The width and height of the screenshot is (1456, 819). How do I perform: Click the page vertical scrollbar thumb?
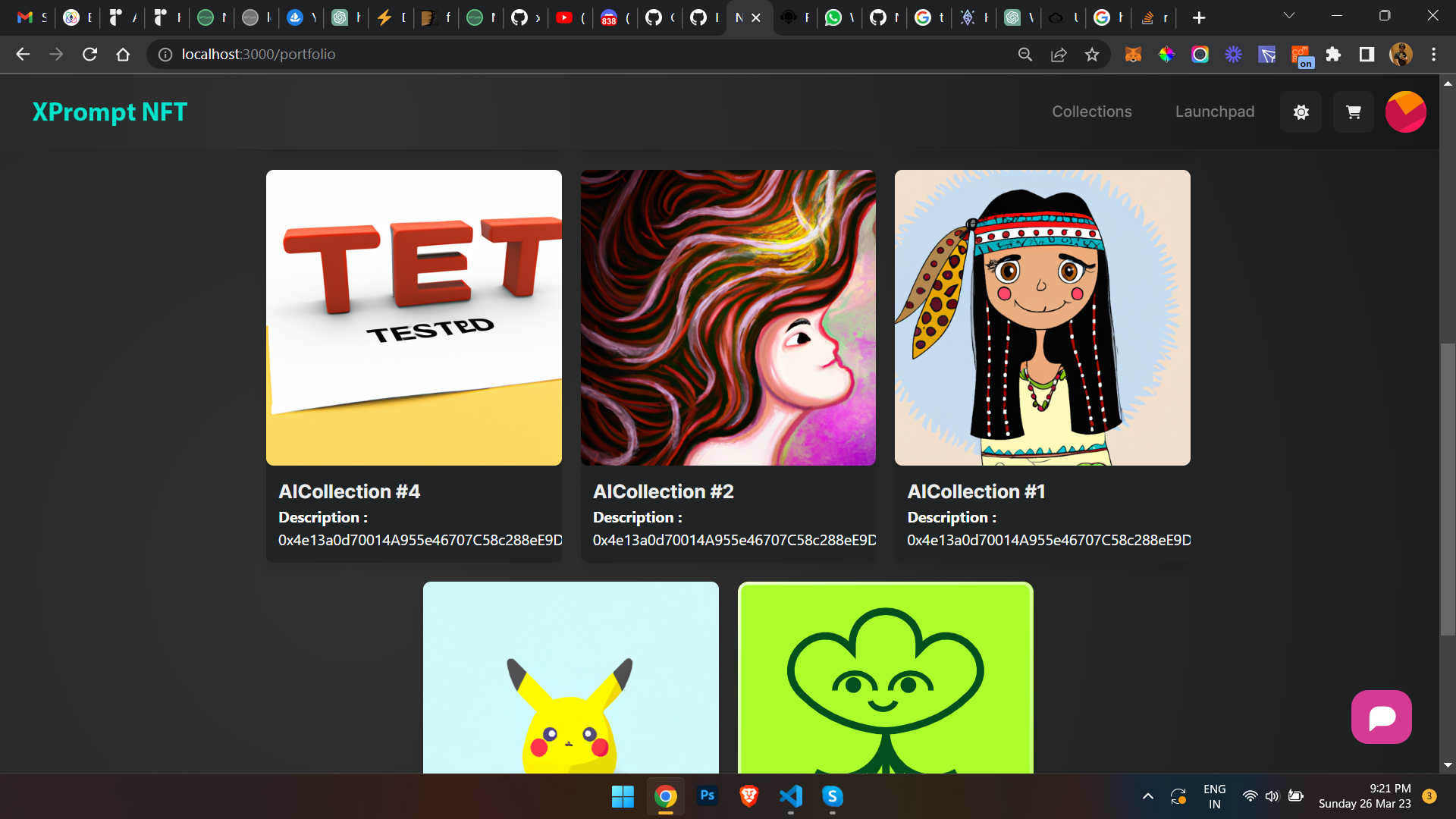tap(1447, 489)
